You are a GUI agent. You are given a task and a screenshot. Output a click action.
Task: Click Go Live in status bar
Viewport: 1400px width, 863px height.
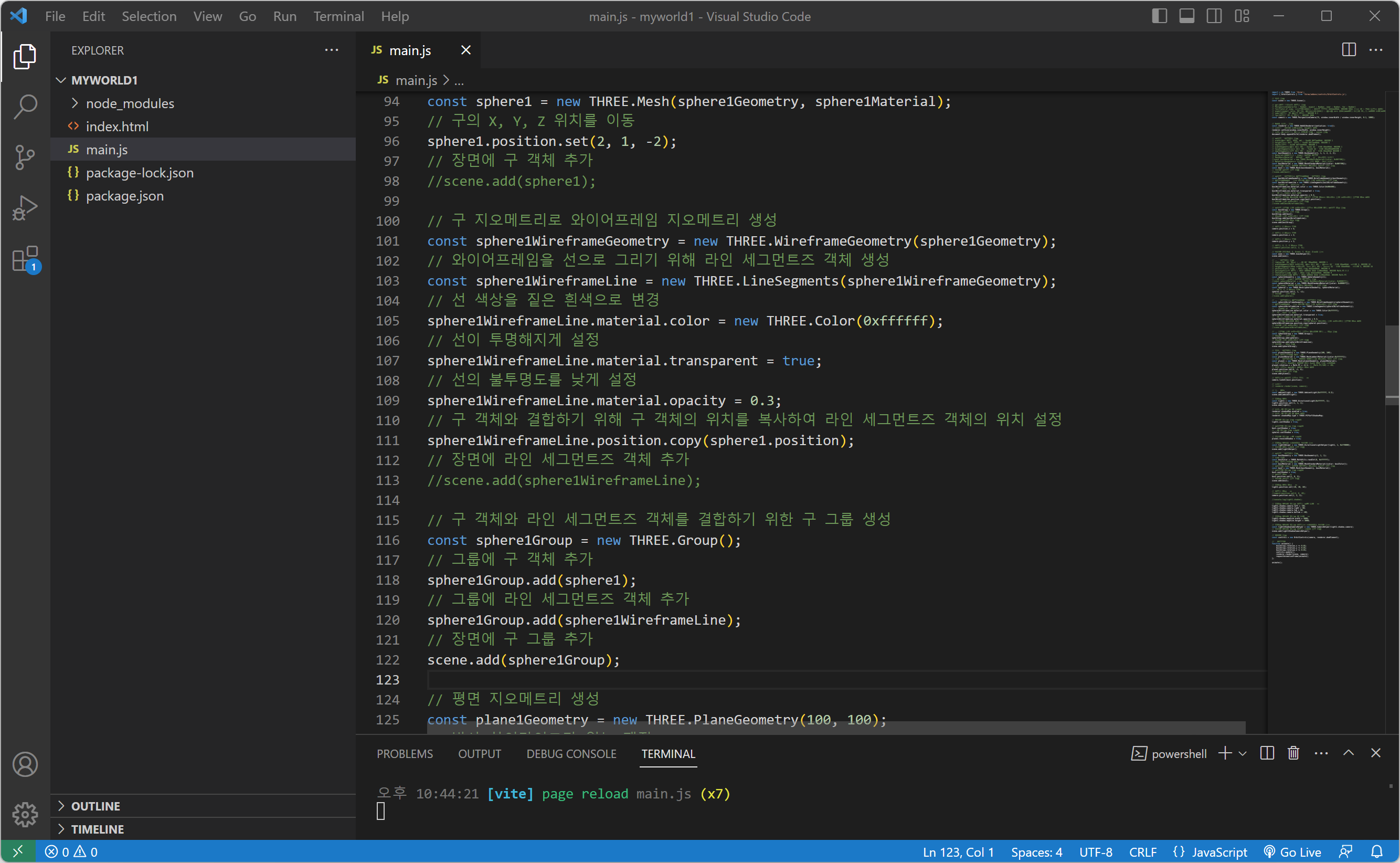click(x=1293, y=851)
